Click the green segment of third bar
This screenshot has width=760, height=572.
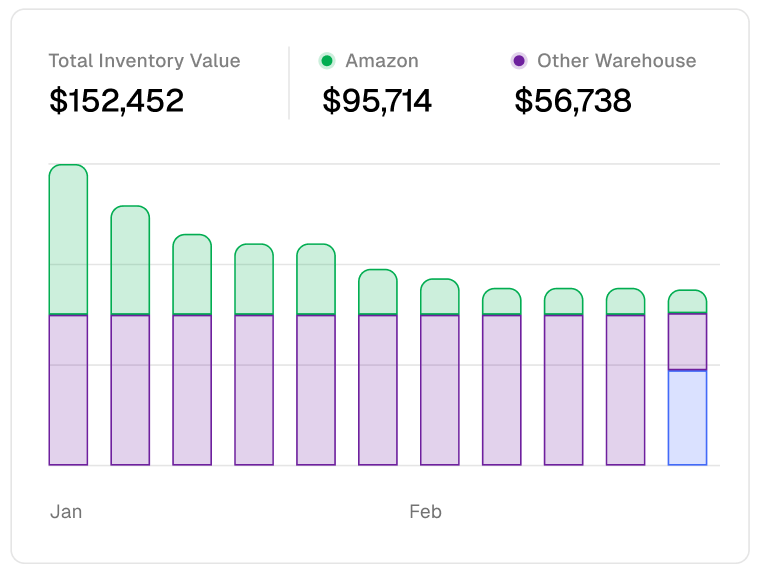(x=192, y=275)
